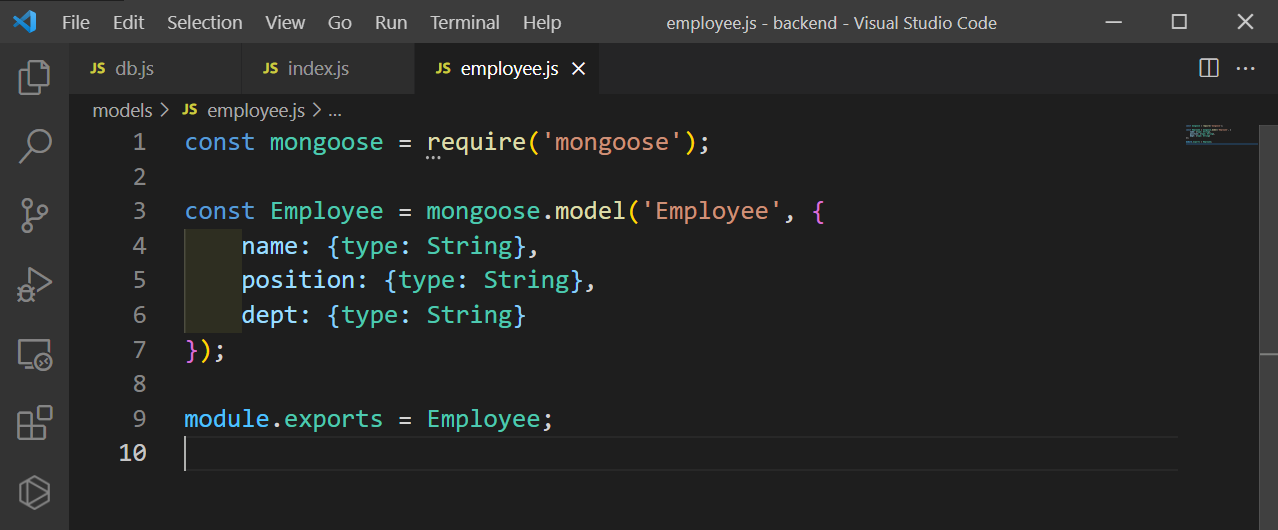1278x530 pixels.
Task: Close the employee.js tab
Action: (x=578, y=69)
